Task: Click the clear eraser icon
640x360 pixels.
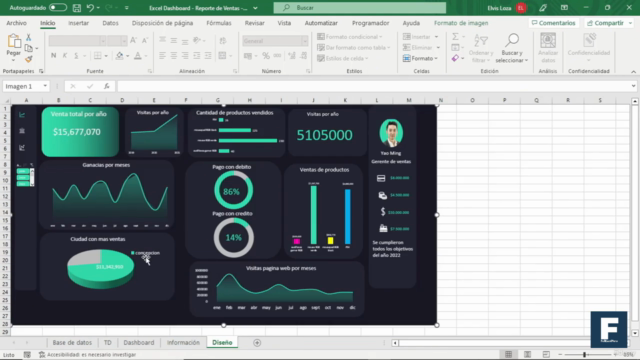Action: 456,58
